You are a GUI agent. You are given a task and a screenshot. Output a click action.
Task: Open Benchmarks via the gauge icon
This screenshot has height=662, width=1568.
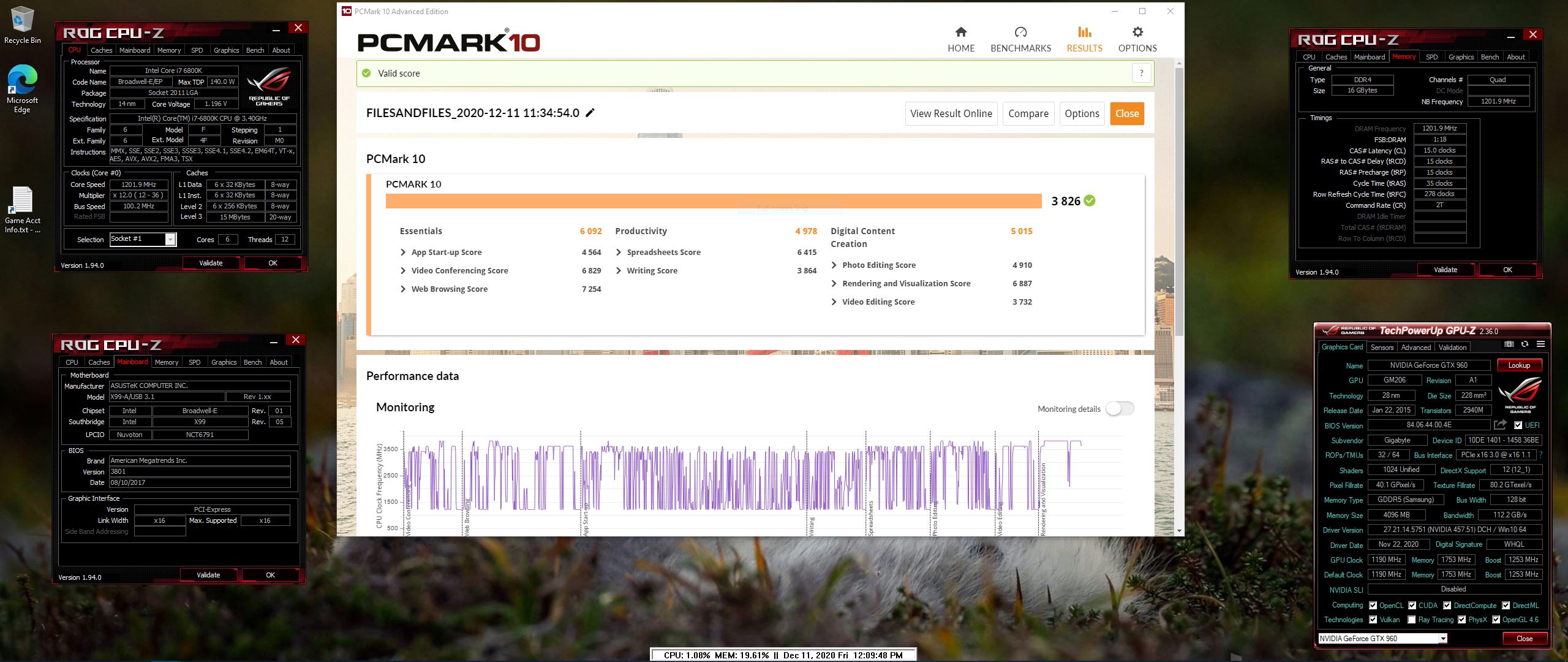(x=1020, y=32)
